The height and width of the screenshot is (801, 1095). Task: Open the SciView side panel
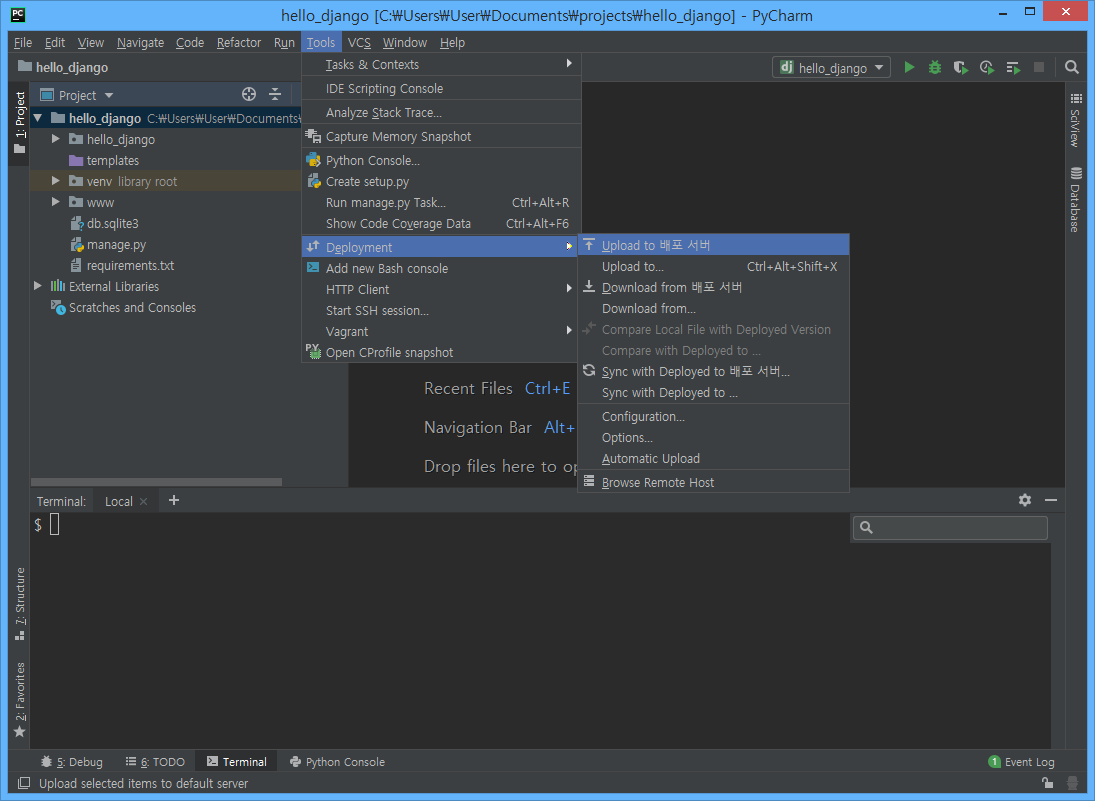(1075, 120)
